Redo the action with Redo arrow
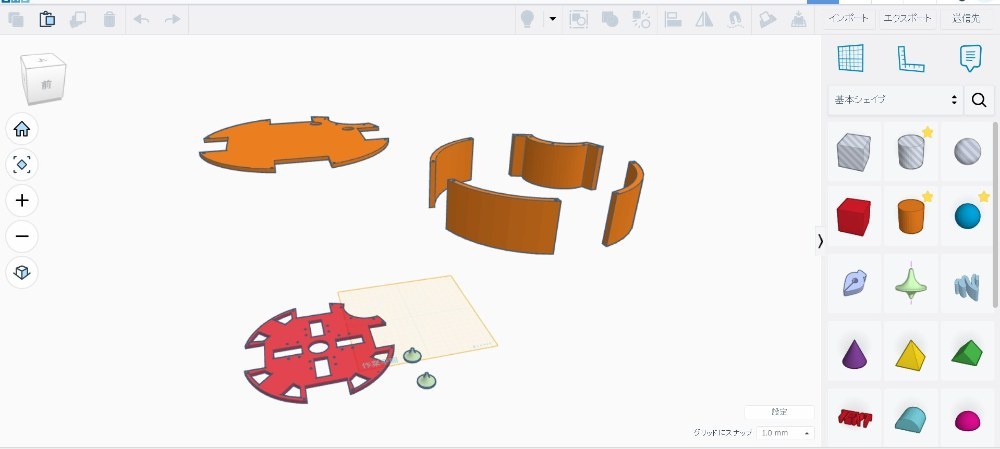This screenshot has width=1000, height=449. pos(173,19)
